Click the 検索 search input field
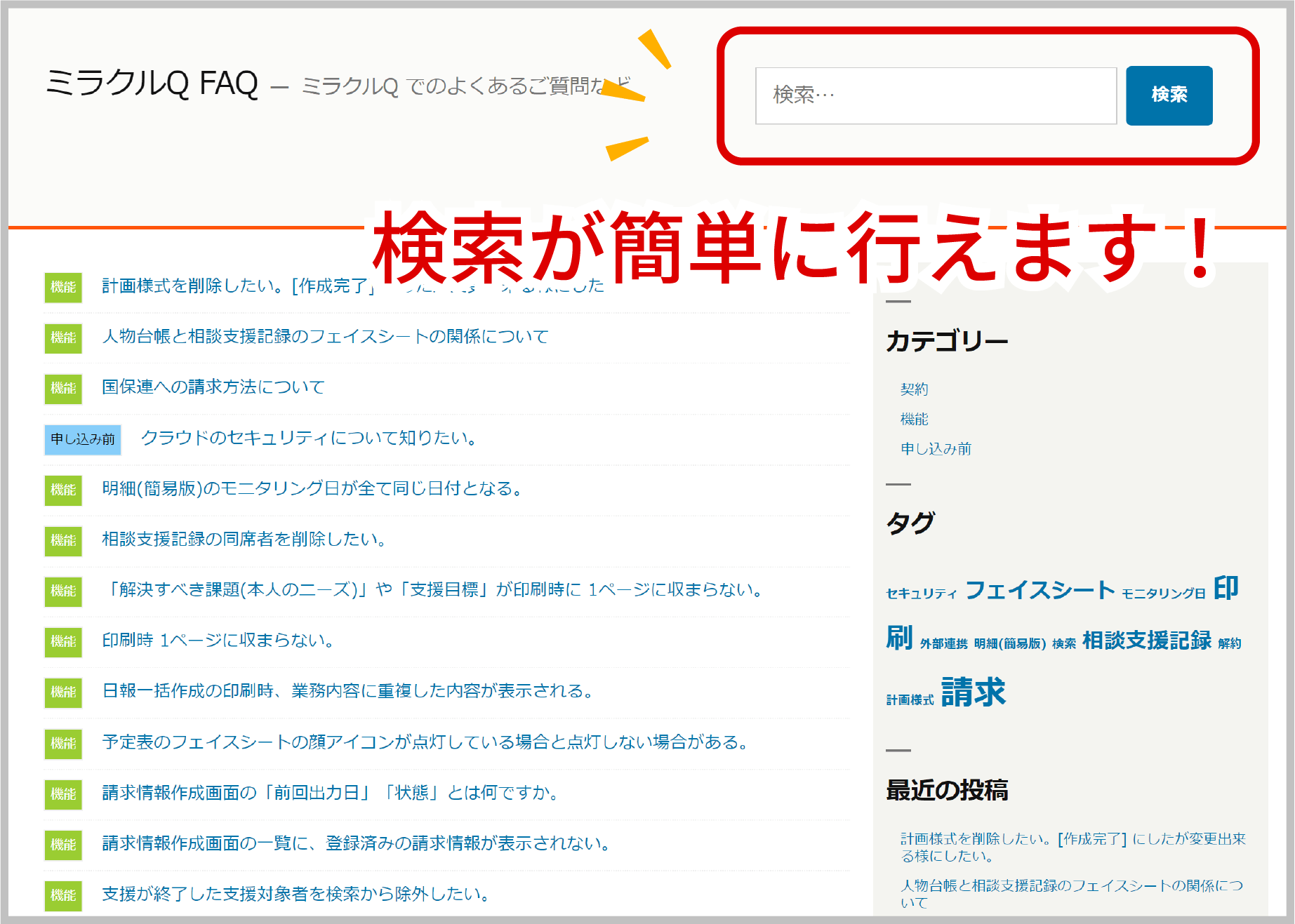 point(936,95)
